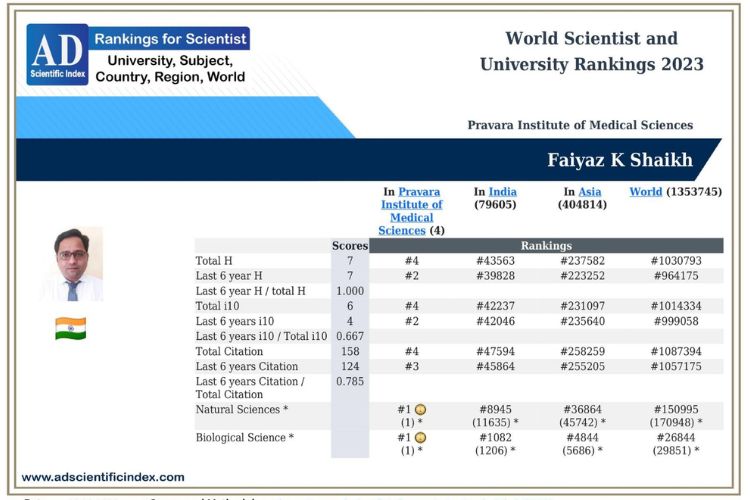This screenshot has width=750, height=500.
Task: Click the Total H row label
Action: point(214,261)
